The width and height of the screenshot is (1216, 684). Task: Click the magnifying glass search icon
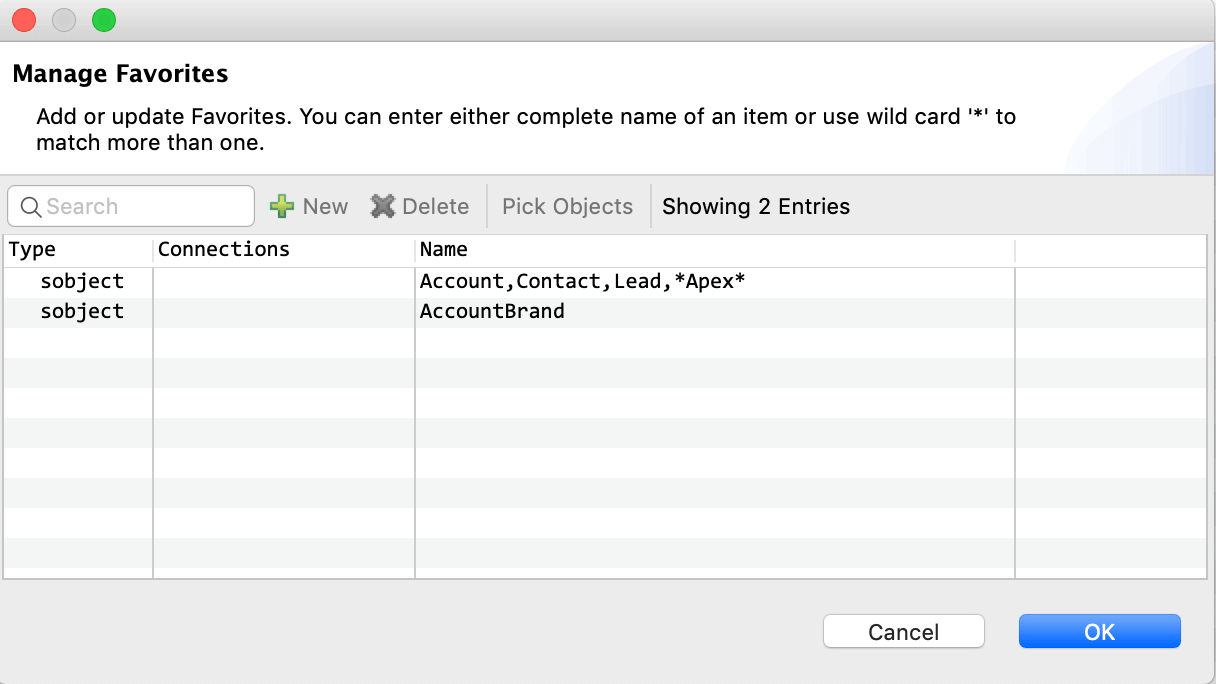[31, 206]
